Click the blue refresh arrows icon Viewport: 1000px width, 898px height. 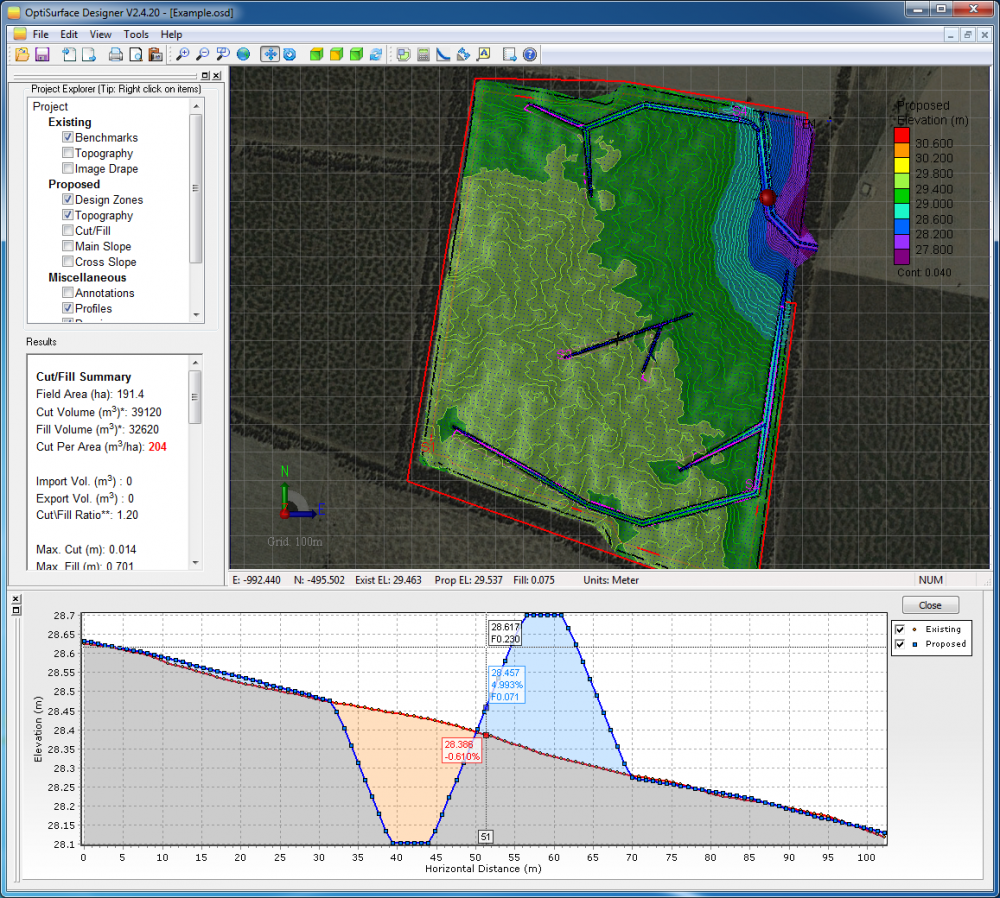(x=376, y=55)
